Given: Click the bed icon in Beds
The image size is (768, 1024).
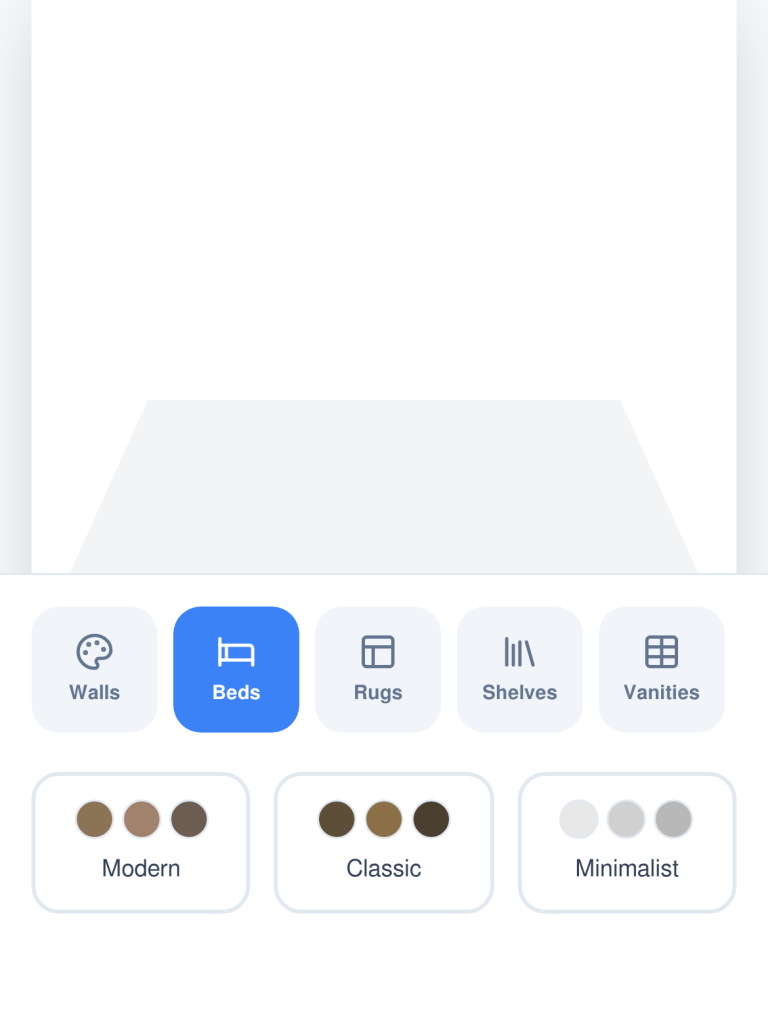Looking at the screenshot, I should pos(236,652).
